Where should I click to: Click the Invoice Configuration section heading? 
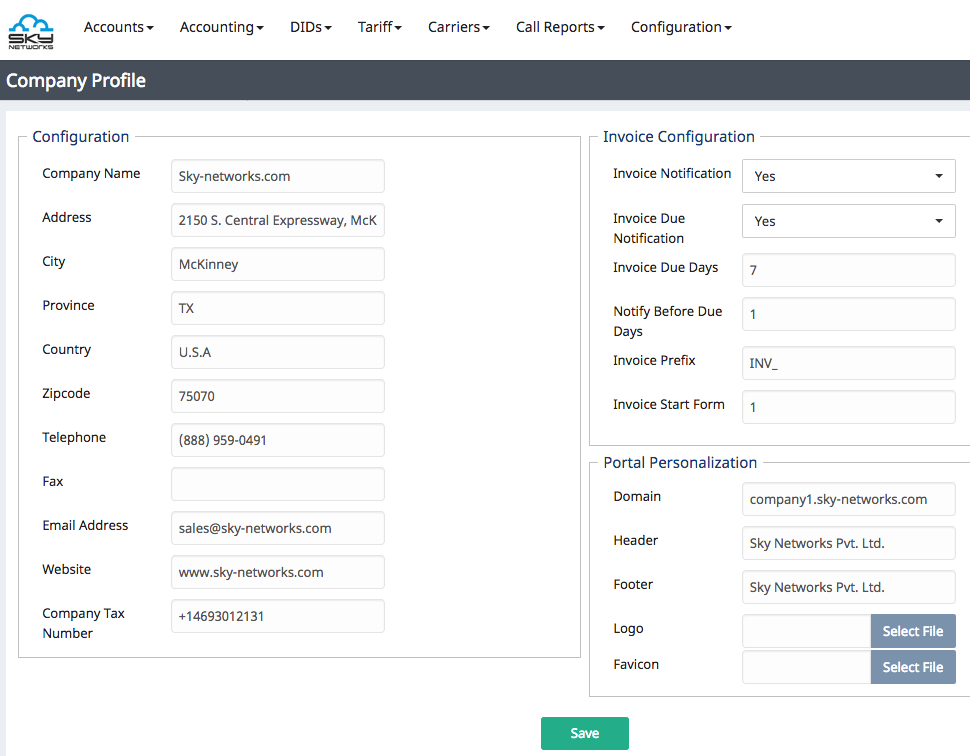click(x=679, y=137)
